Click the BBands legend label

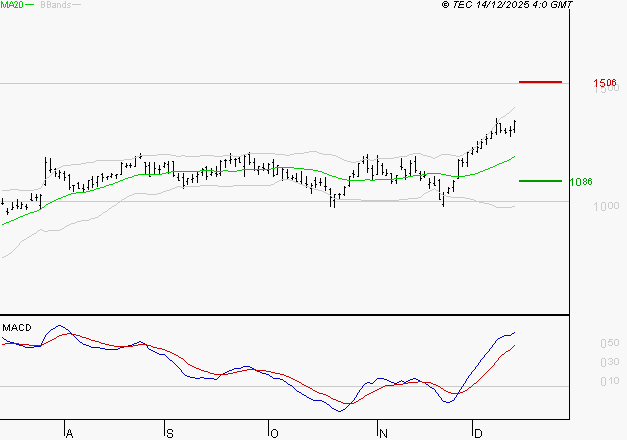[x=56, y=5]
